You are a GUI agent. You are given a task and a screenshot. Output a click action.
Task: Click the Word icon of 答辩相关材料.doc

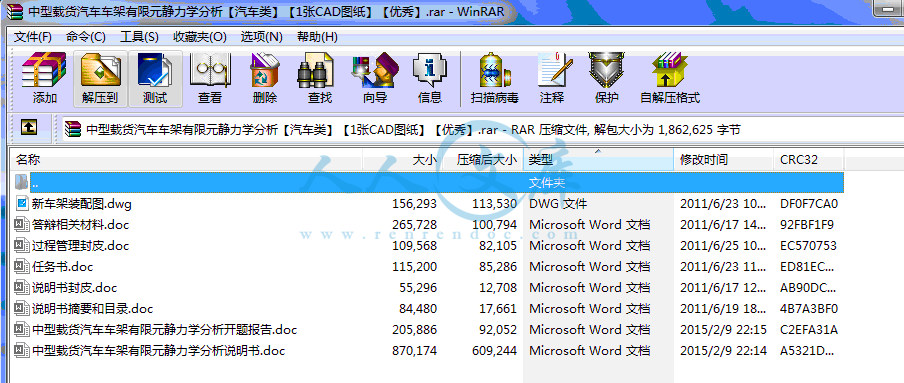point(22,224)
